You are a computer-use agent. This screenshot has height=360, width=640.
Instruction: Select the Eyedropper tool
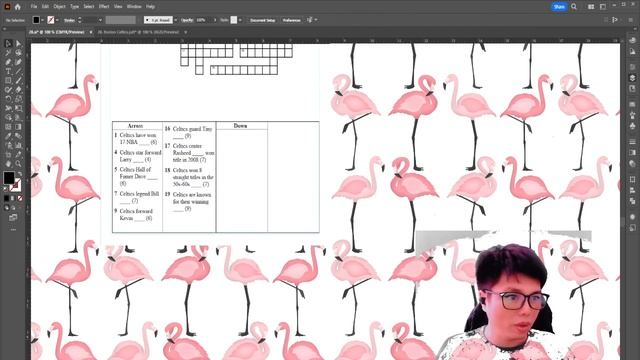8,136
